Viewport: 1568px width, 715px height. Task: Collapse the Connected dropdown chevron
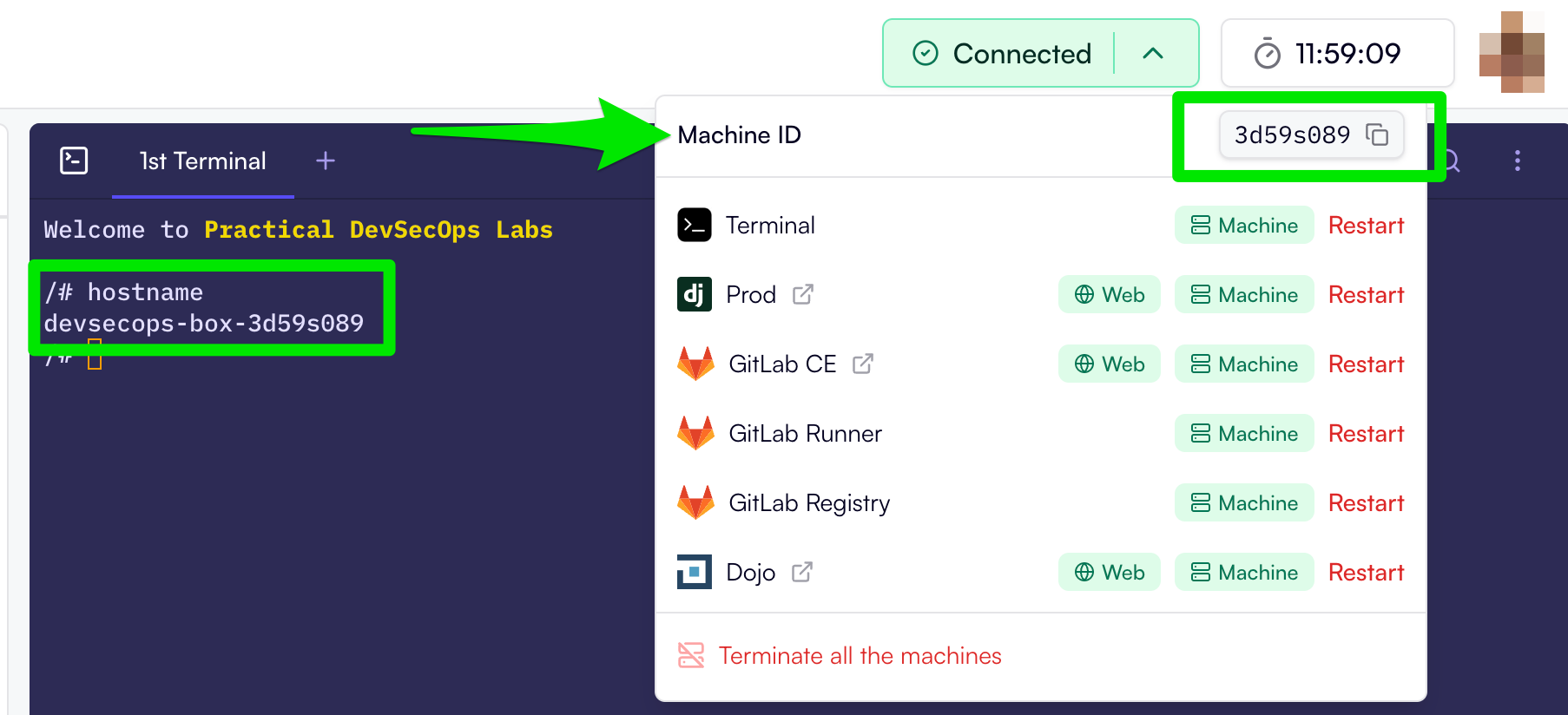pyautogui.click(x=1153, y=54)
